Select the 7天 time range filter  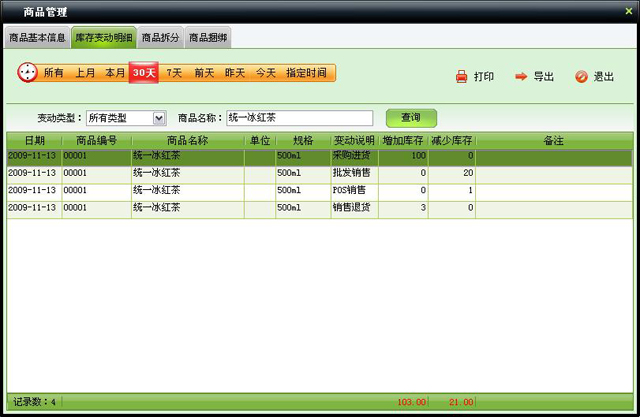[174, 73]
